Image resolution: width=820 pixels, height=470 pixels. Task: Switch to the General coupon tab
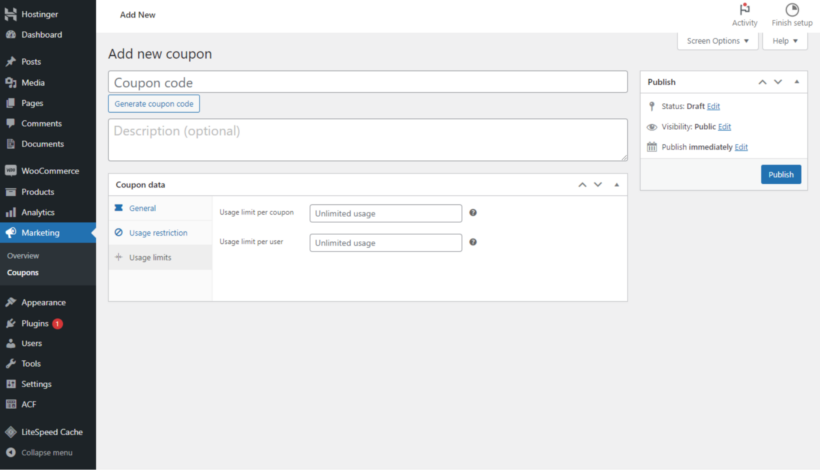[x=142, y=208]
